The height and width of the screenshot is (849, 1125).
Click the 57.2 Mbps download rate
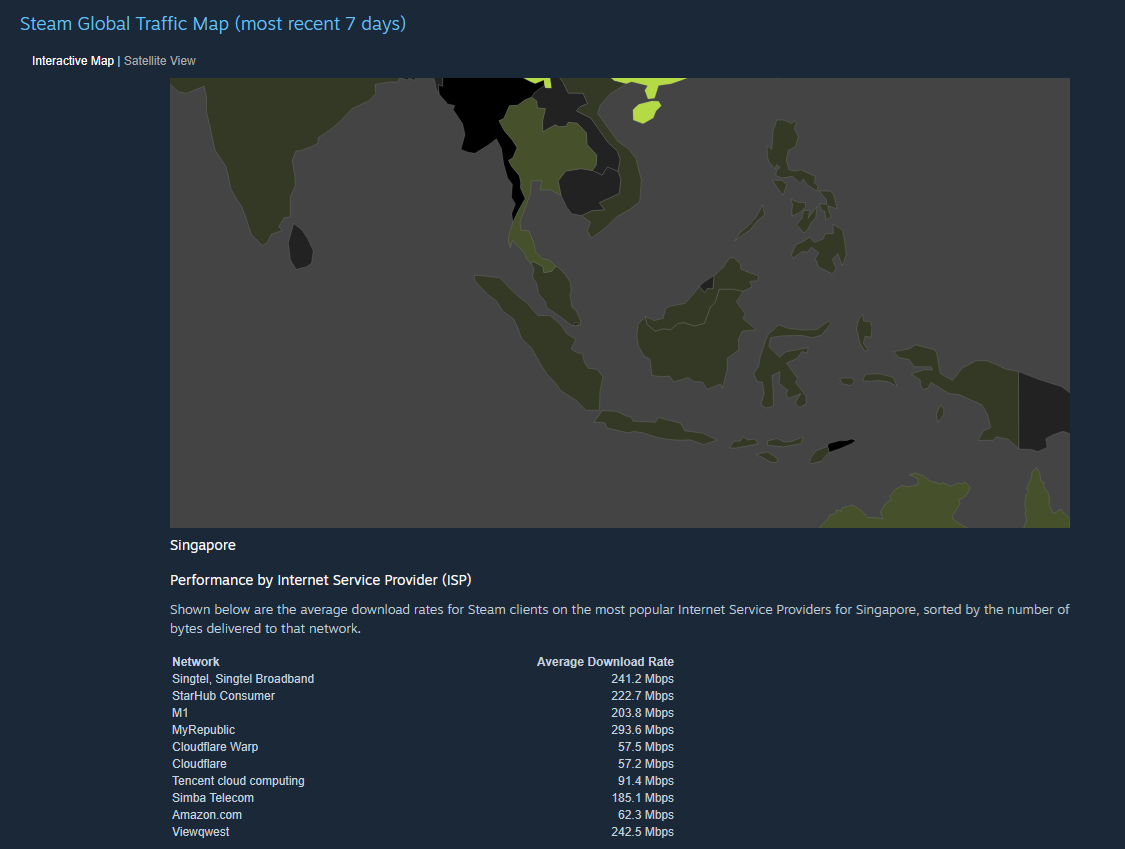tap(646, 764)
